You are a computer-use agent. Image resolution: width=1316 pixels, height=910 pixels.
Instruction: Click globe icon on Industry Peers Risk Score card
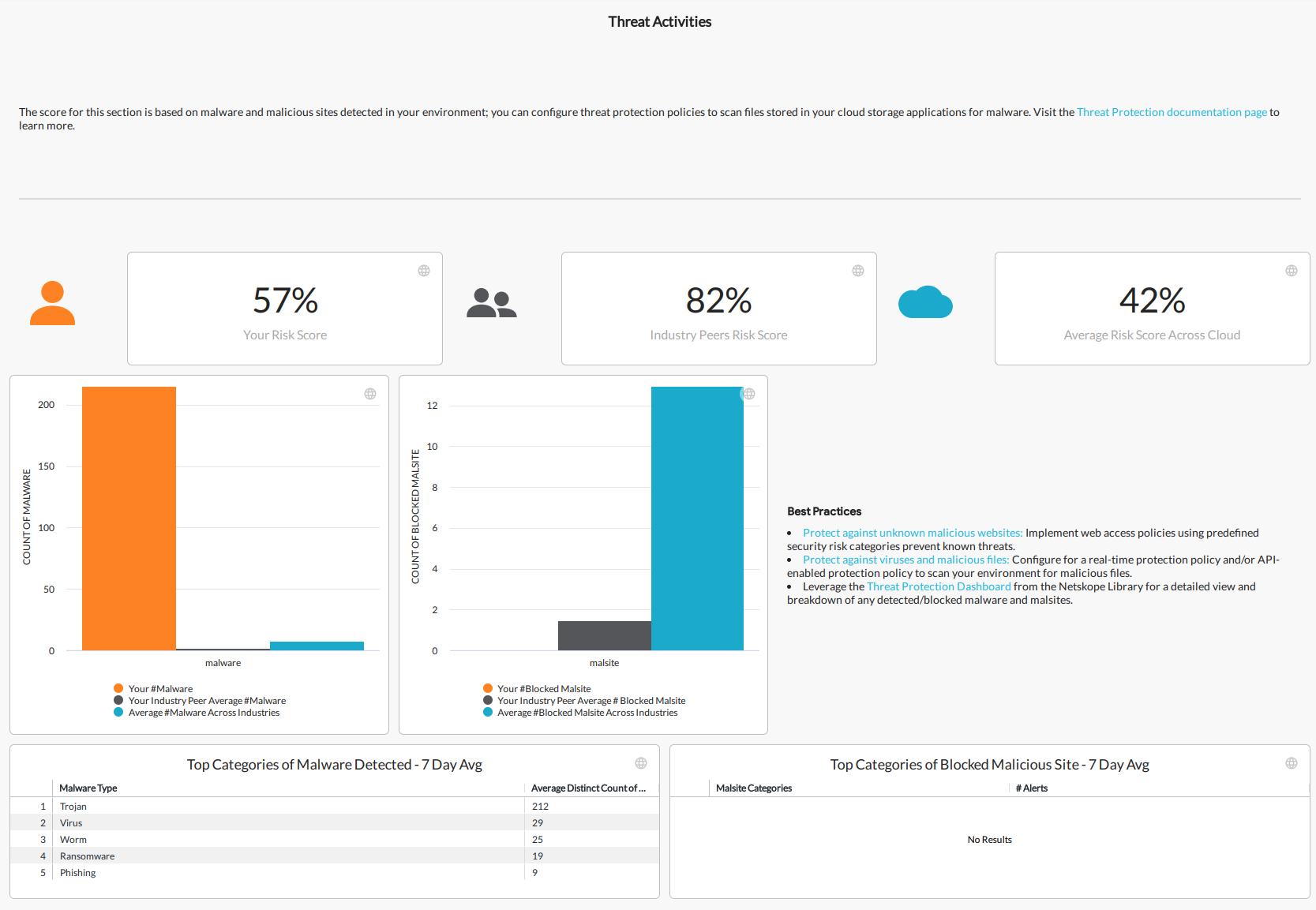pos(858,271)
